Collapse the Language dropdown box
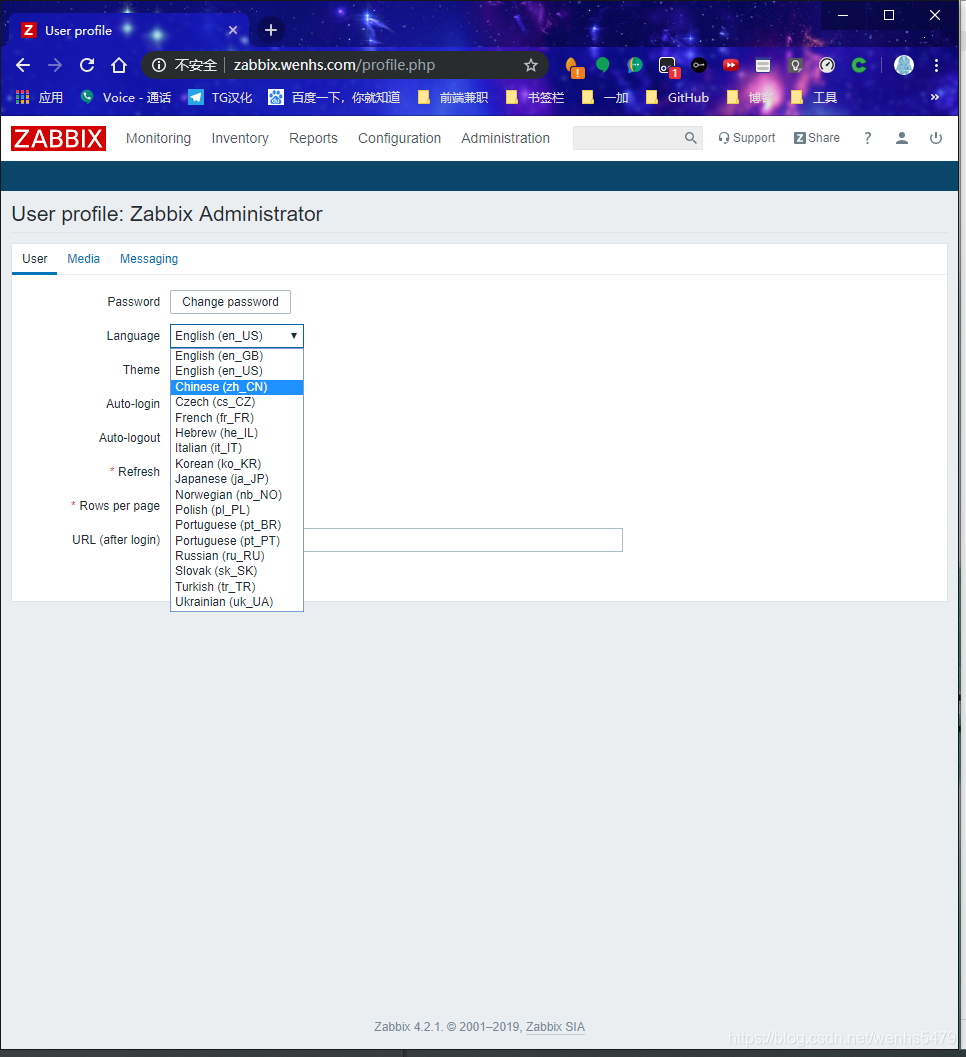Viewport: 966px width, 1057px height. pyautogui.click(x=237, y=336)
